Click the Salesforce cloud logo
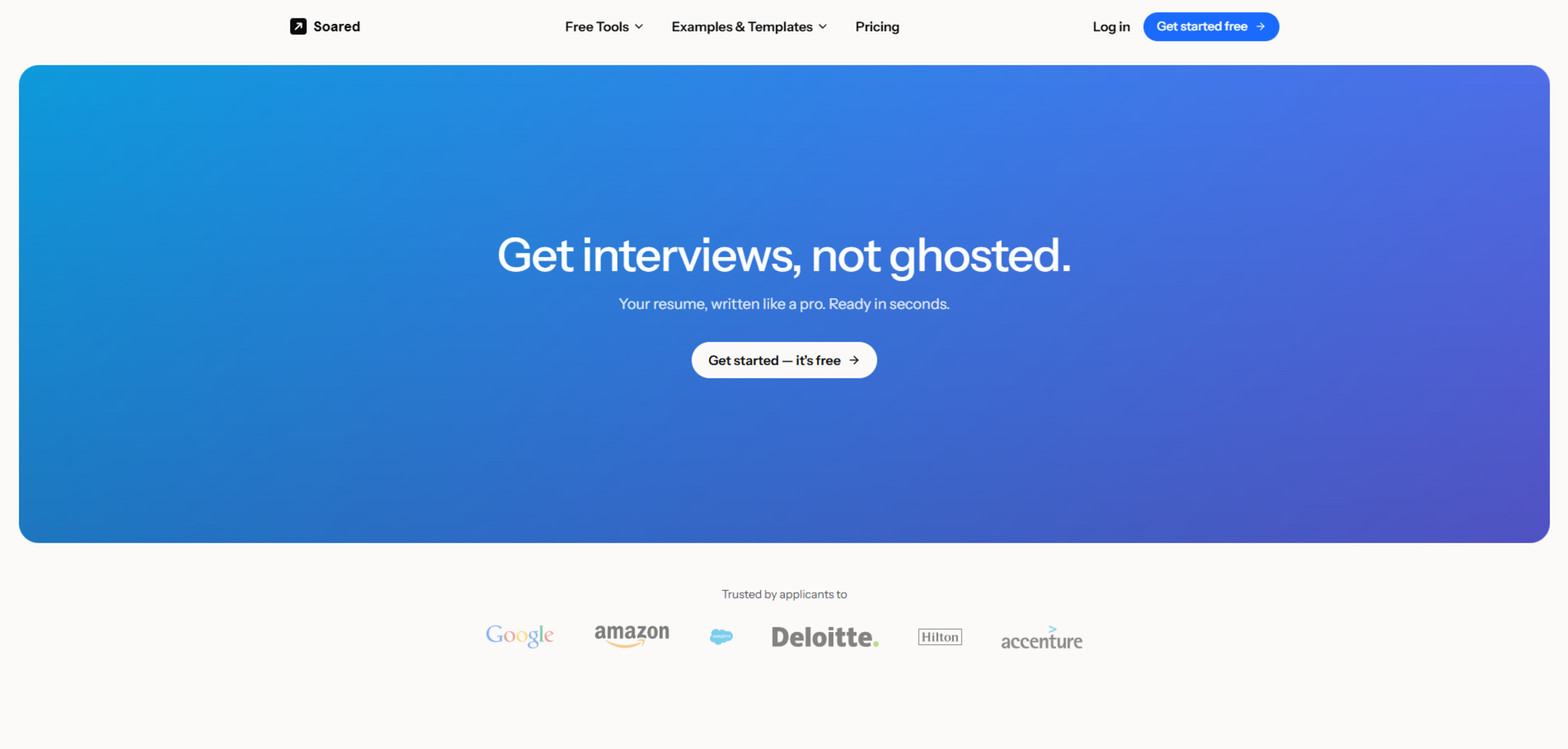 click(721, 637)
